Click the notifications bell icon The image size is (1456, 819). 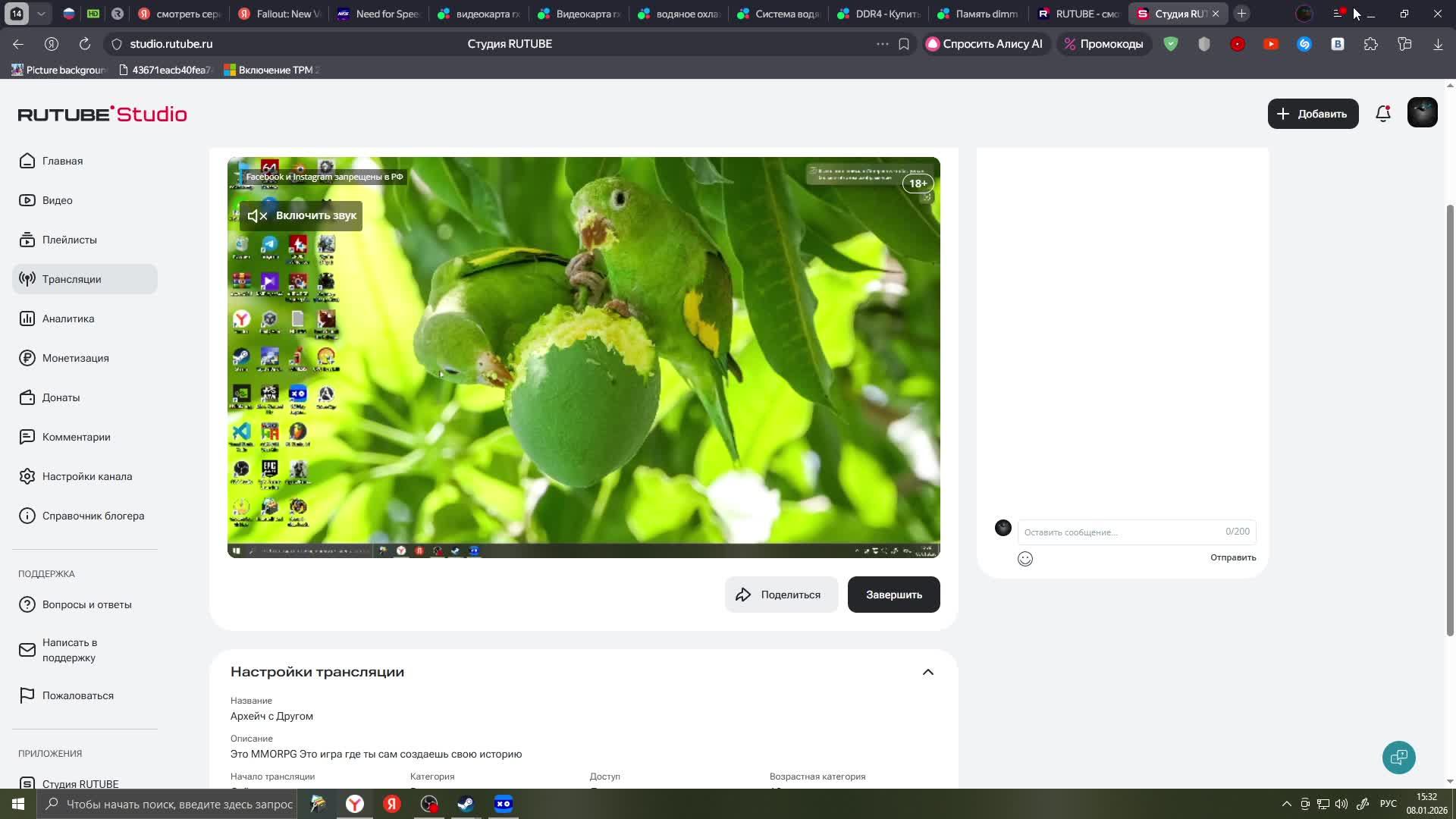tap(1382, 114)
